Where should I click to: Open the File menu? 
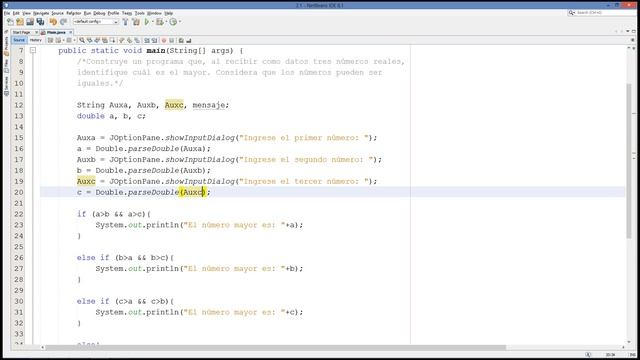coord(7,13)
